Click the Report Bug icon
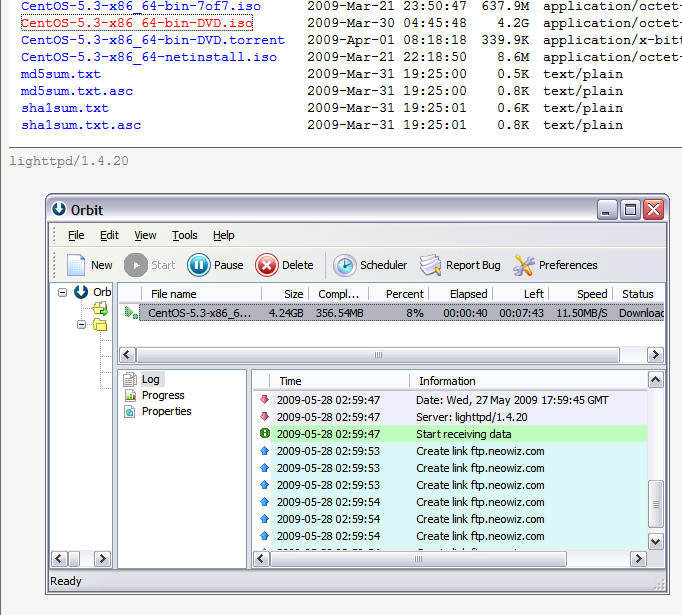This screenshot has height=615, width=682. point(430,265)
